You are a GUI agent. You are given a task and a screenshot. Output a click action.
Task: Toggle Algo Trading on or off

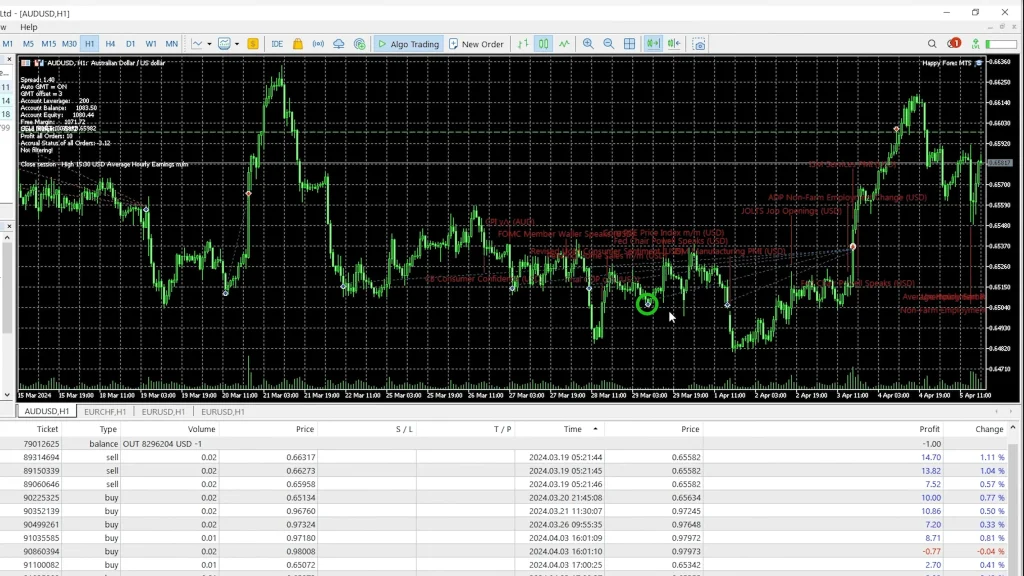(408, 44)
